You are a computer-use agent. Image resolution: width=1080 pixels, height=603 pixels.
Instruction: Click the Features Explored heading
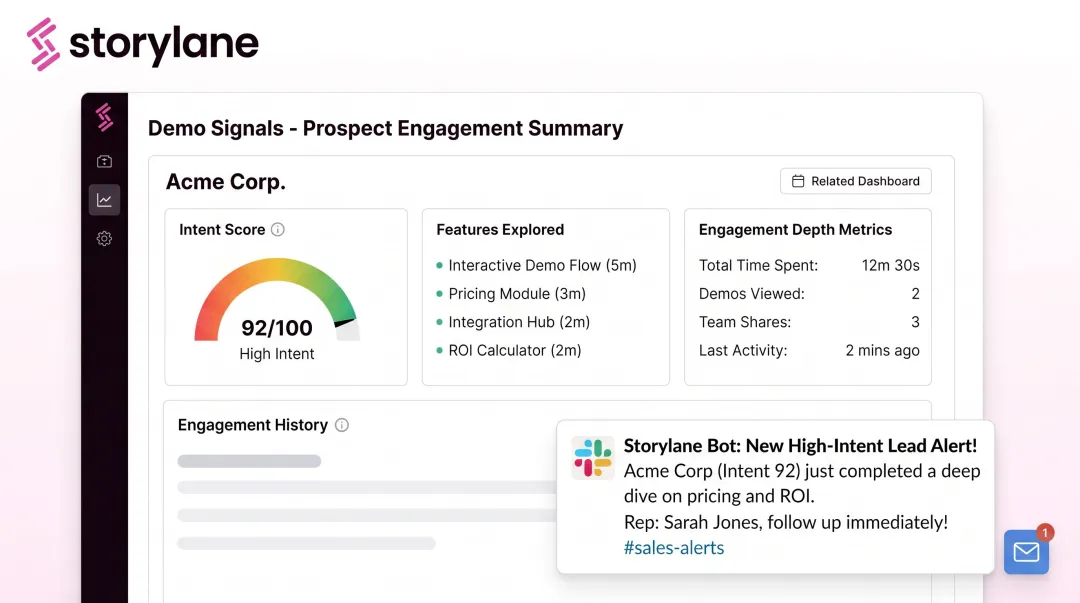pos(500,229)
